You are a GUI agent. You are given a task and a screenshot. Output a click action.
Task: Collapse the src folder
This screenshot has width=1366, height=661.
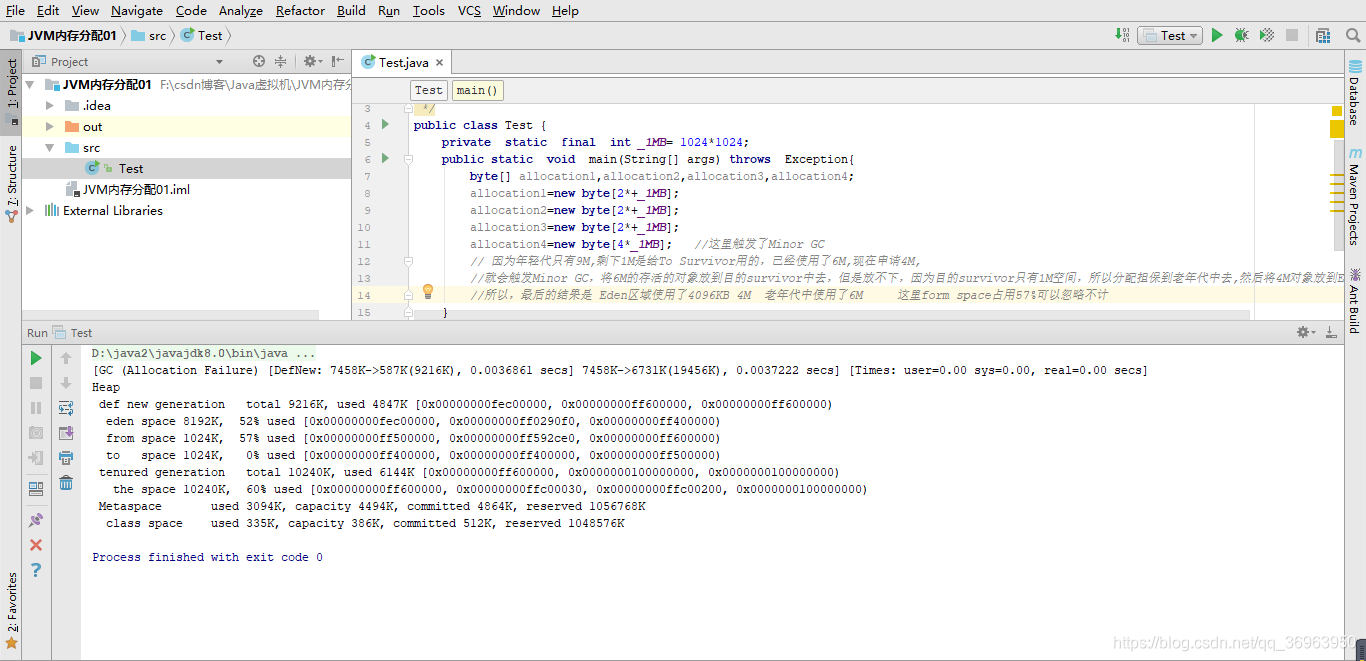click(49, 148)
